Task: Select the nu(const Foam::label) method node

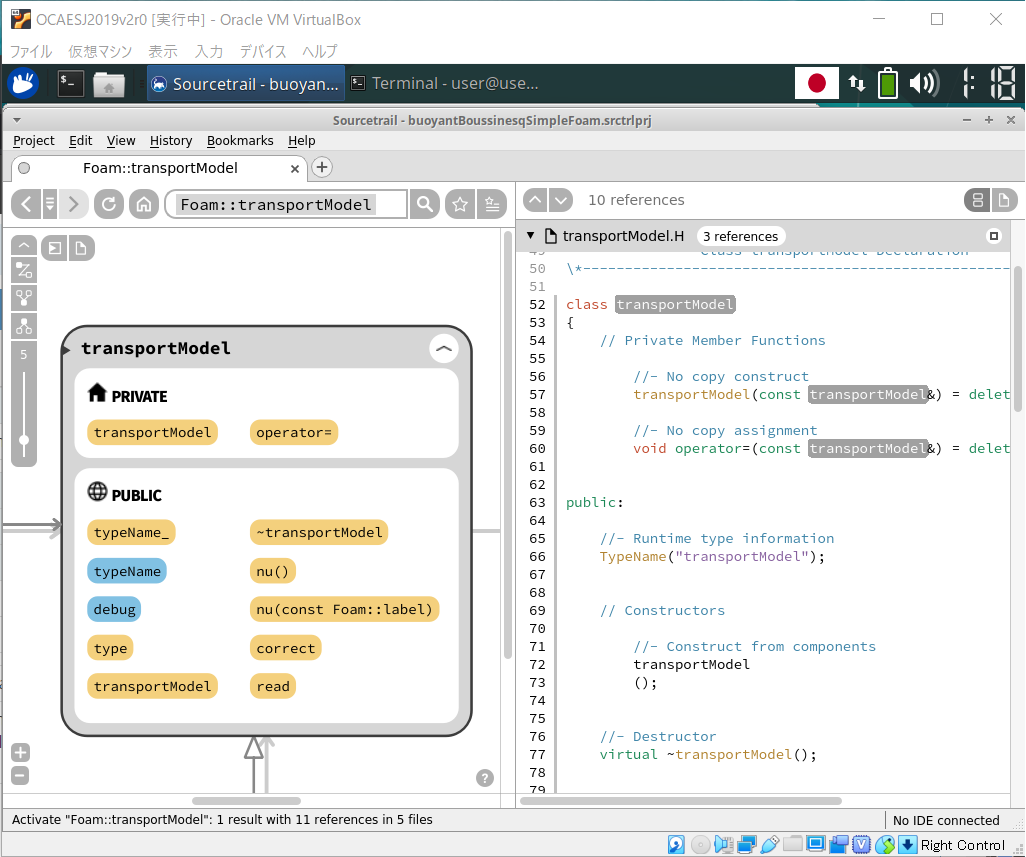Action: click(344, 609)
